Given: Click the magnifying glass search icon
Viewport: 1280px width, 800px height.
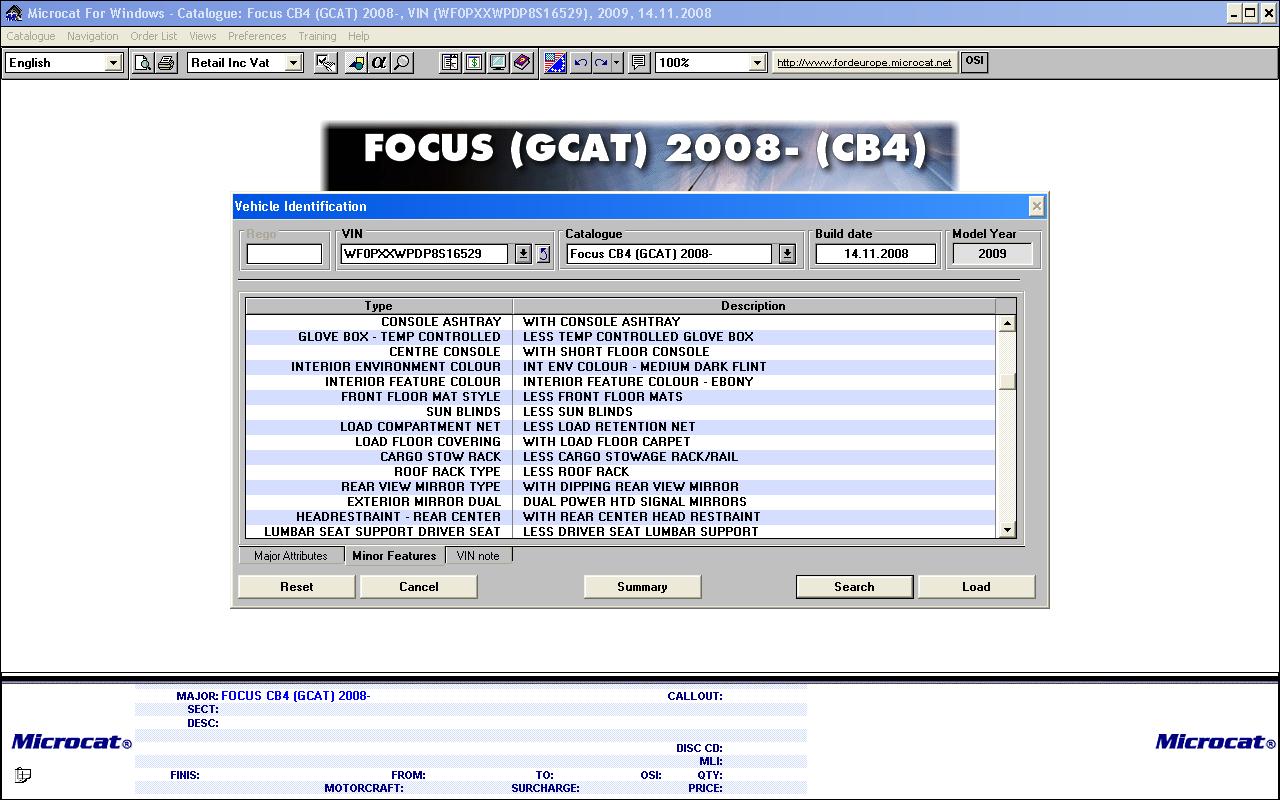Looking at the screenshot, I should (402, 63).
